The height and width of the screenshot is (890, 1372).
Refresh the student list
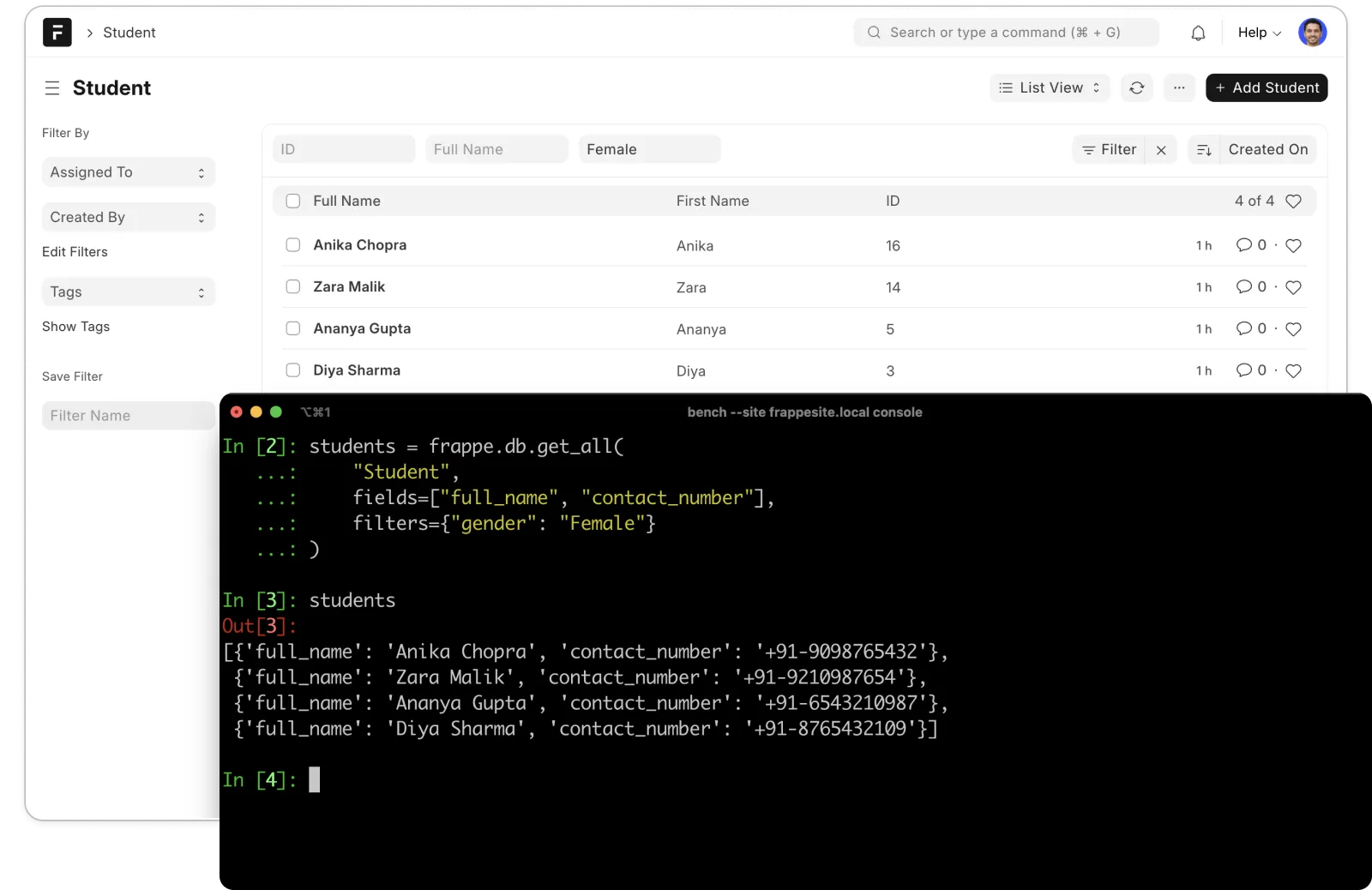pyautogui.click(x=1136, y=87)
